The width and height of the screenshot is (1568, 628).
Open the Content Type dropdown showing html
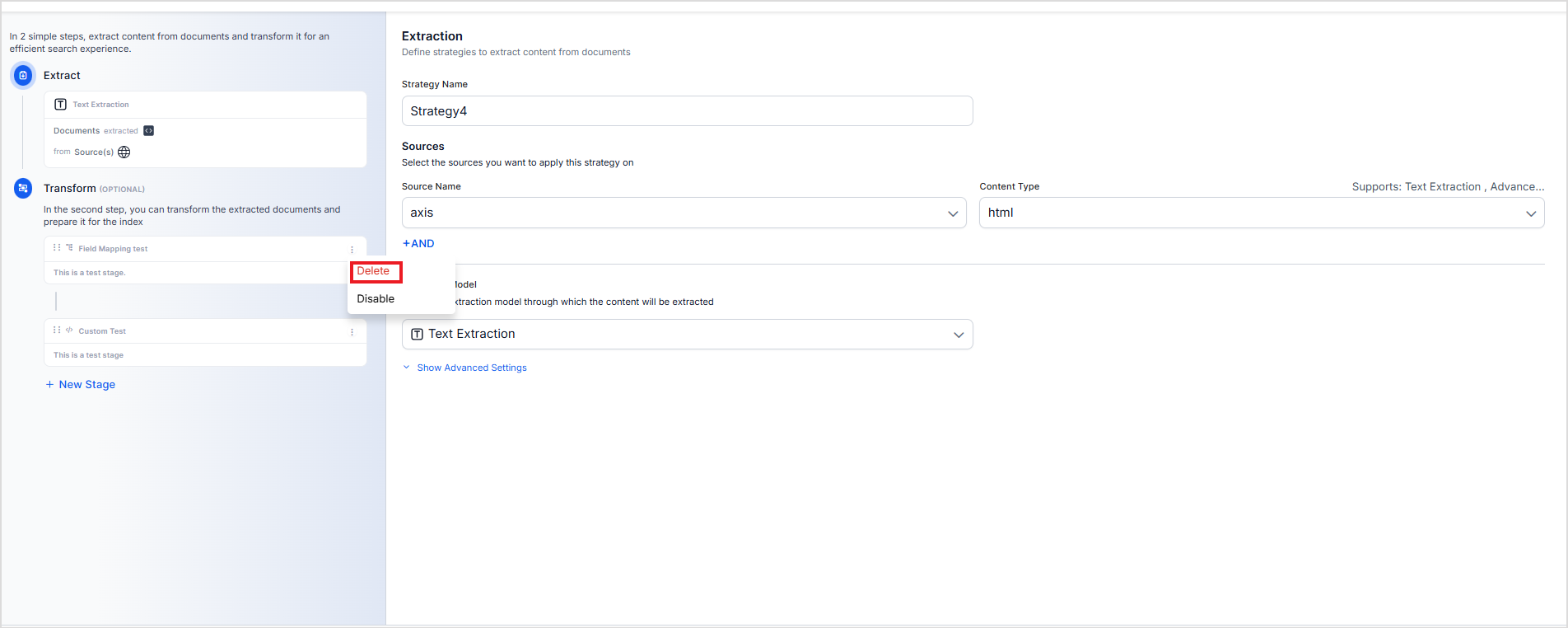tap(1261, 213)
